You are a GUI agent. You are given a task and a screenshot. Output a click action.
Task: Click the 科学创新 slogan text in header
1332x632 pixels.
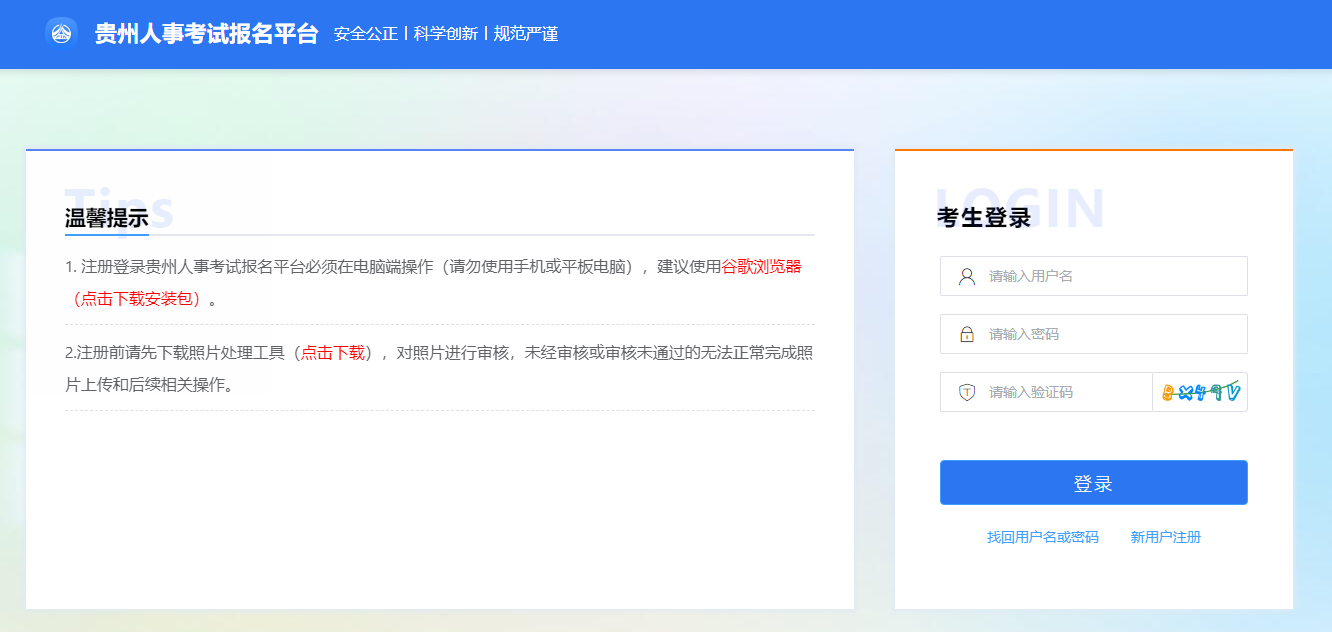click(445, 34)
